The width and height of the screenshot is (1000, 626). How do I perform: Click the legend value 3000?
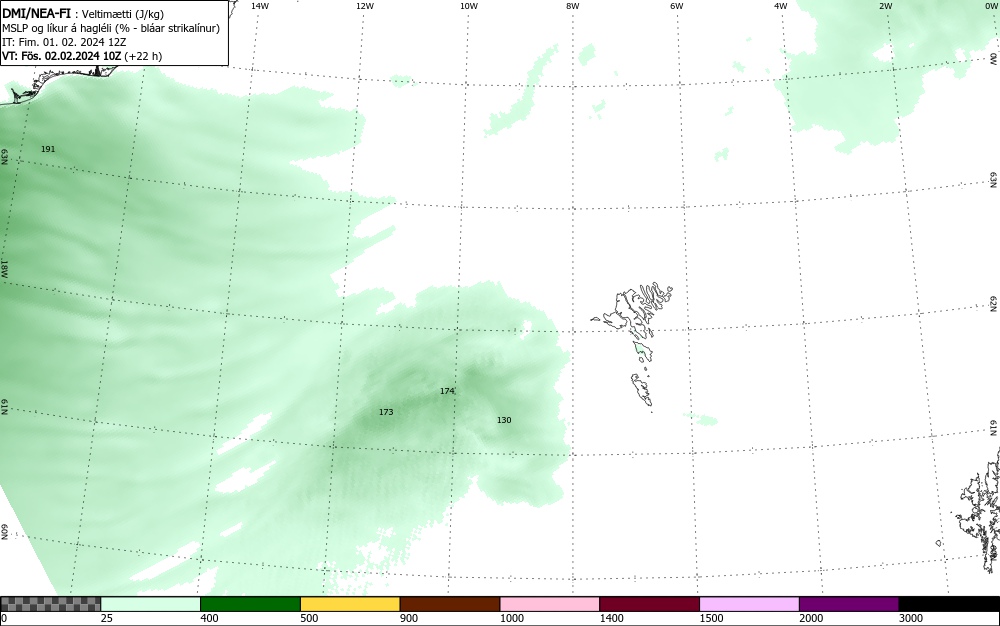(x=911, y=618)
